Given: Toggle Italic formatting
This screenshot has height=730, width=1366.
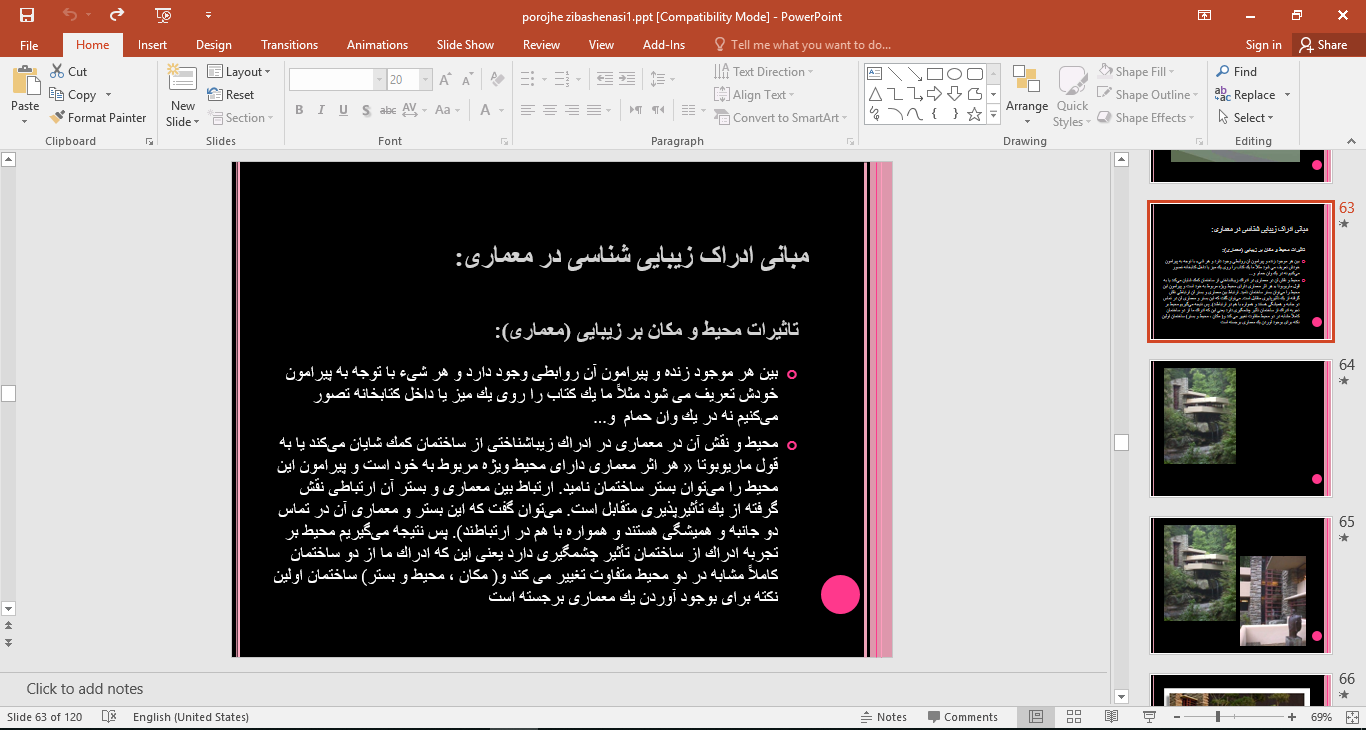Looking at the screenshot, I should coord(322,110).
